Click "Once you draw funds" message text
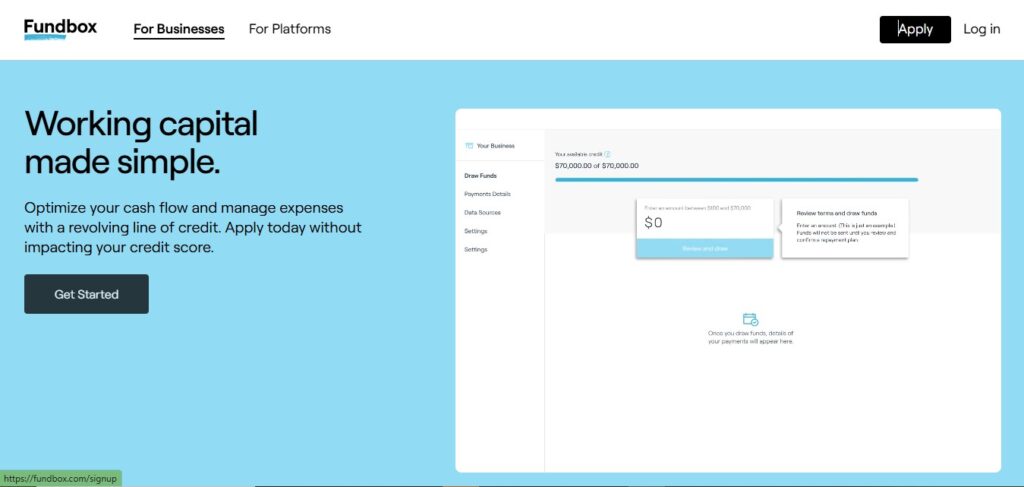Image resolution: width=1024 pixels, height=487 pixels. pos(750,338)
